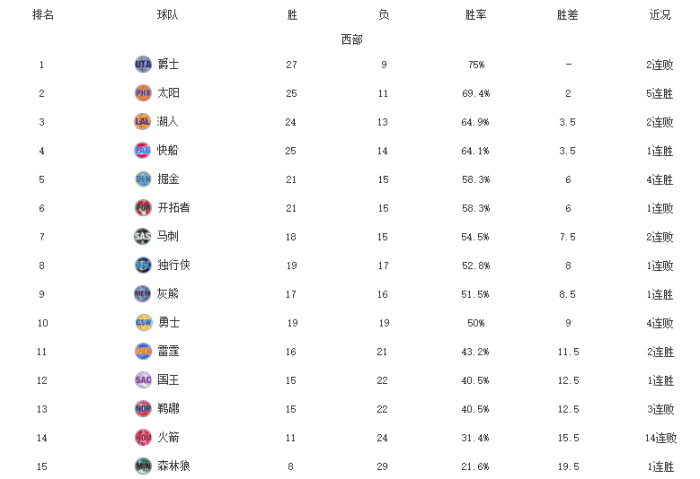Click the Rockets team logo
700x479 pixels.
pyautogui.click(x=143, y=437)
